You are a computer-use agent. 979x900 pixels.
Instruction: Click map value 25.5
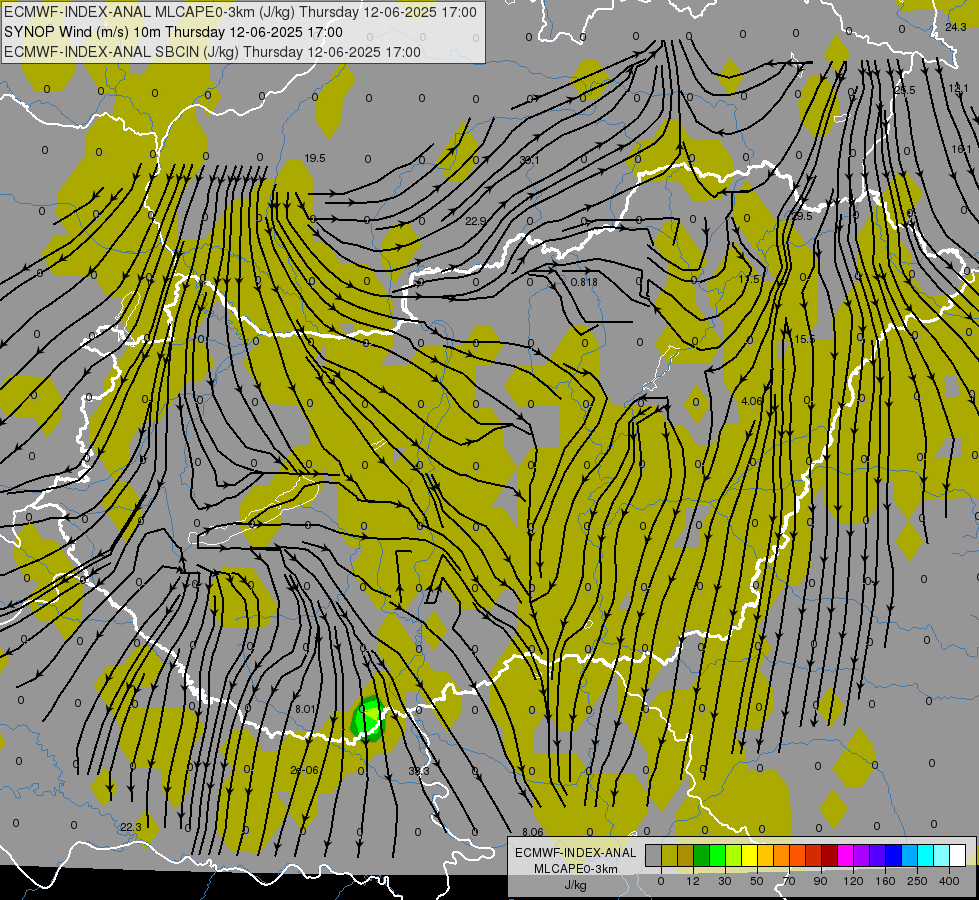905,91
